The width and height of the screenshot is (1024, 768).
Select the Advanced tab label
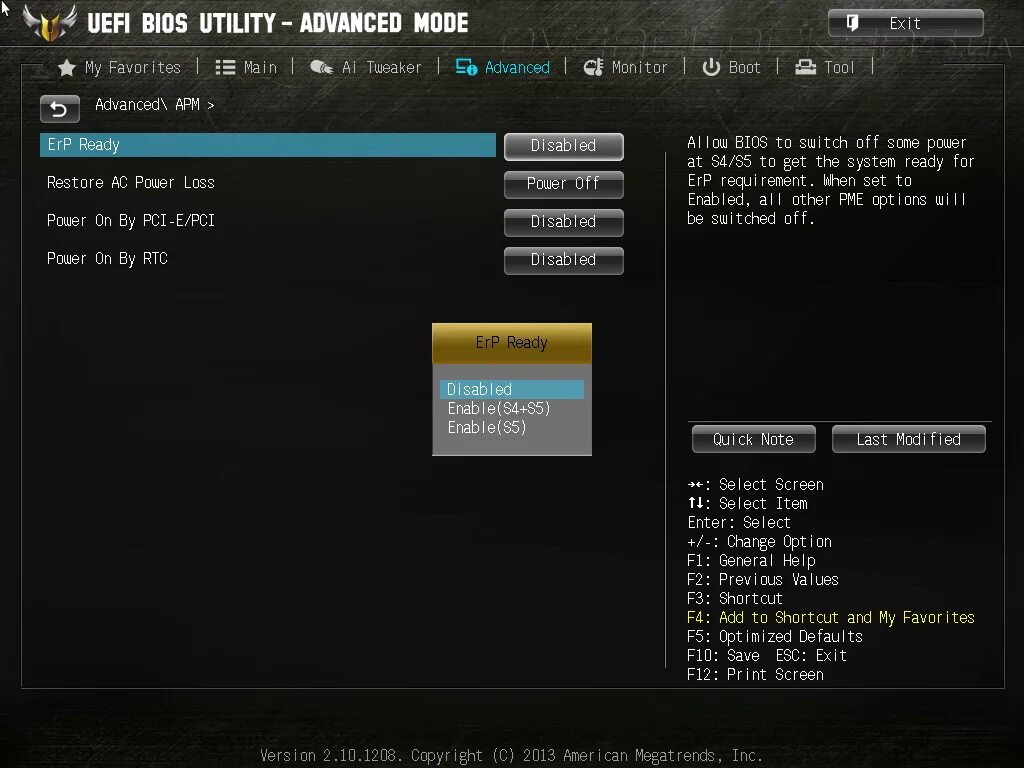(x=517, y=68)
